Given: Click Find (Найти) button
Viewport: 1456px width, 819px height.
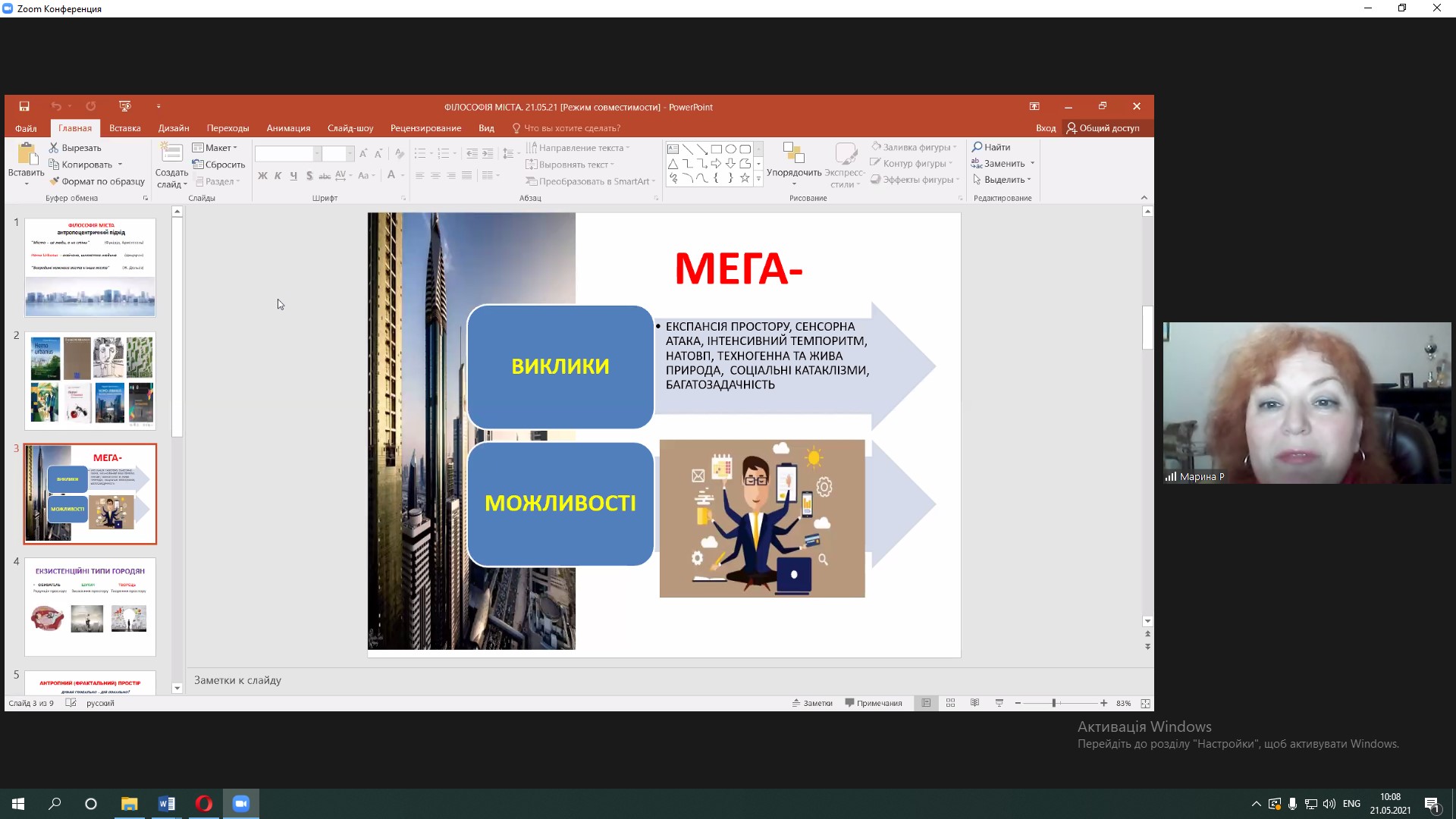Looking at the screenshot, I should [x=991, y=147].
